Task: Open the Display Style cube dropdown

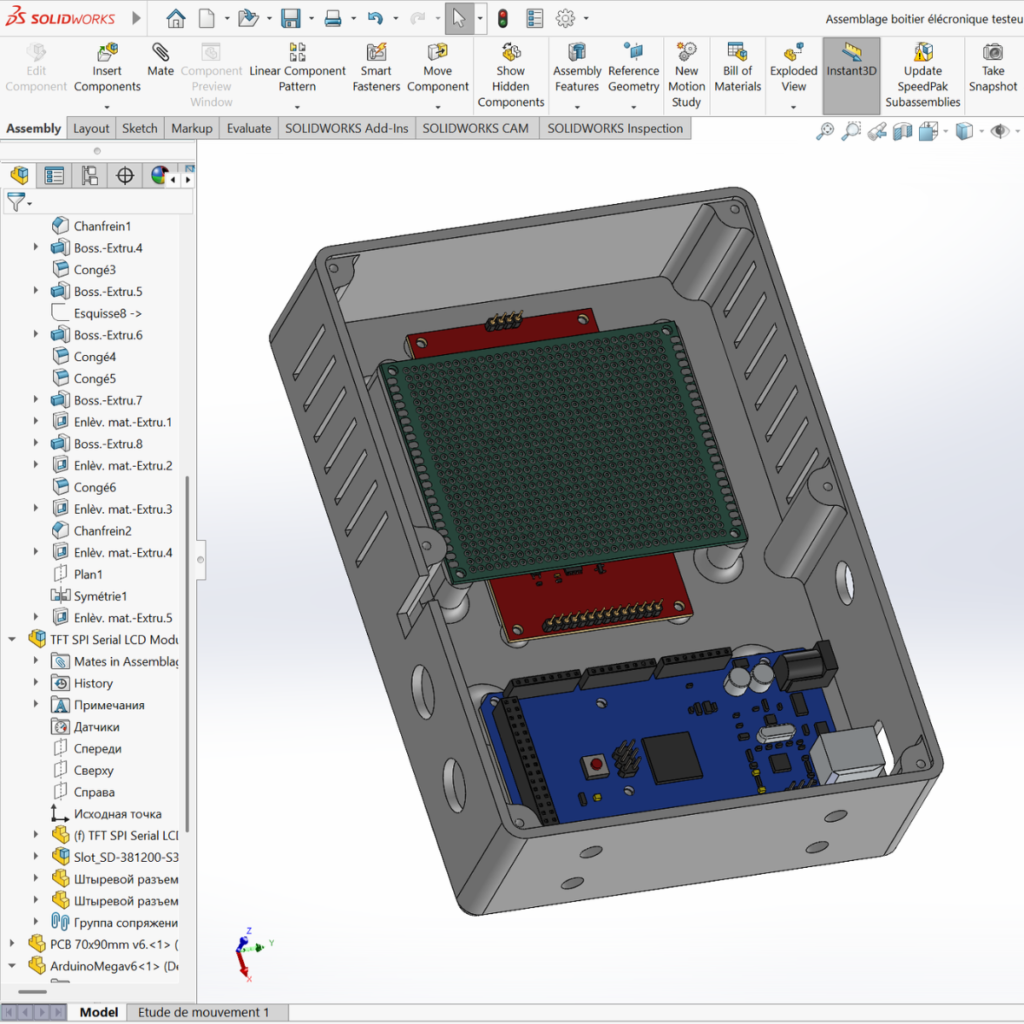Action: tap(981, 132)
